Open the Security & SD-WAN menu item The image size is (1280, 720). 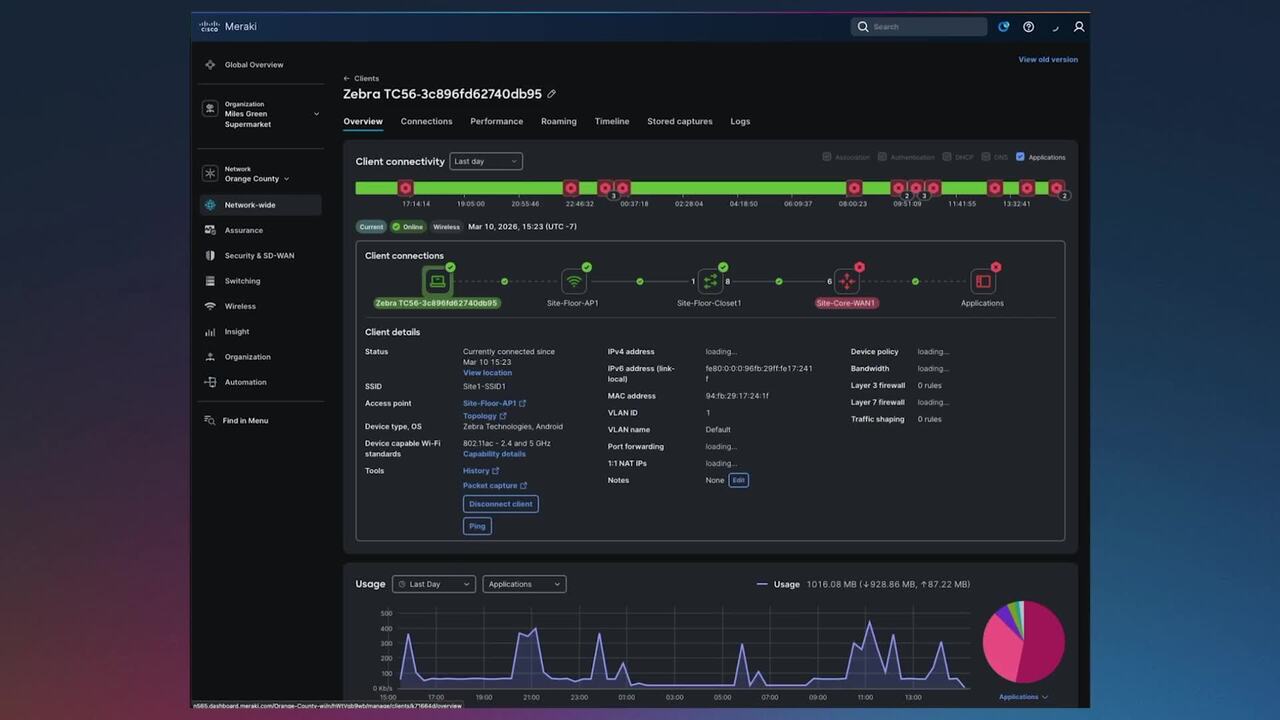point(259,256)
